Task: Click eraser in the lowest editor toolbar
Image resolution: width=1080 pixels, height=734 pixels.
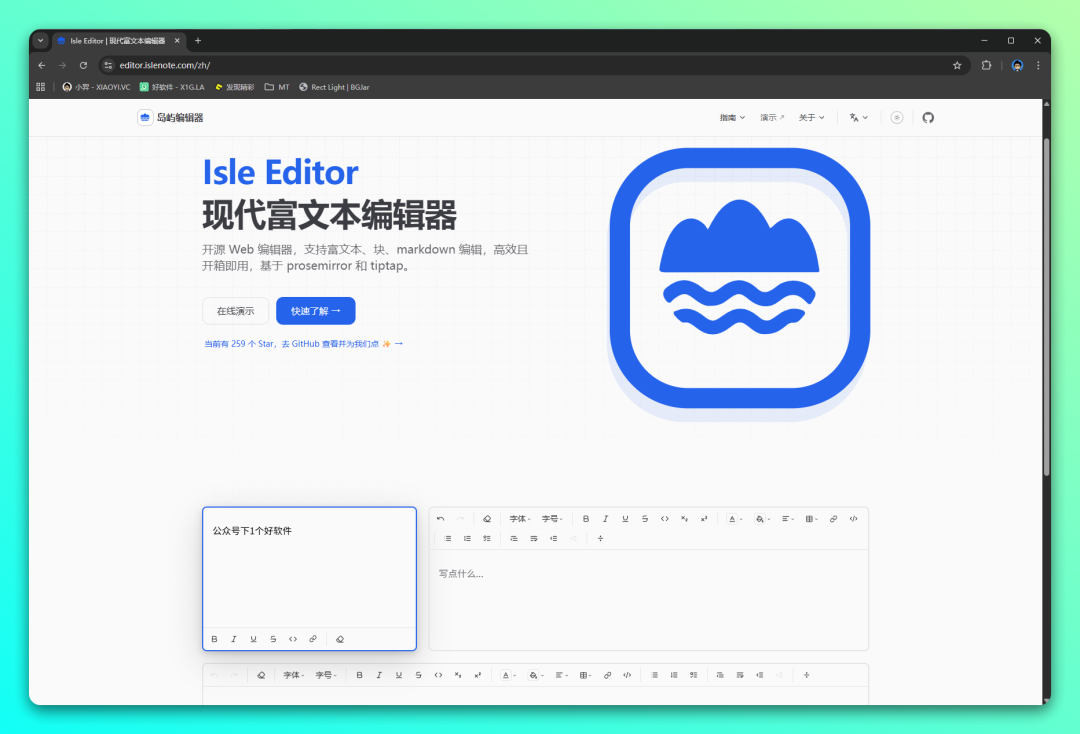Action: point(261,675)
